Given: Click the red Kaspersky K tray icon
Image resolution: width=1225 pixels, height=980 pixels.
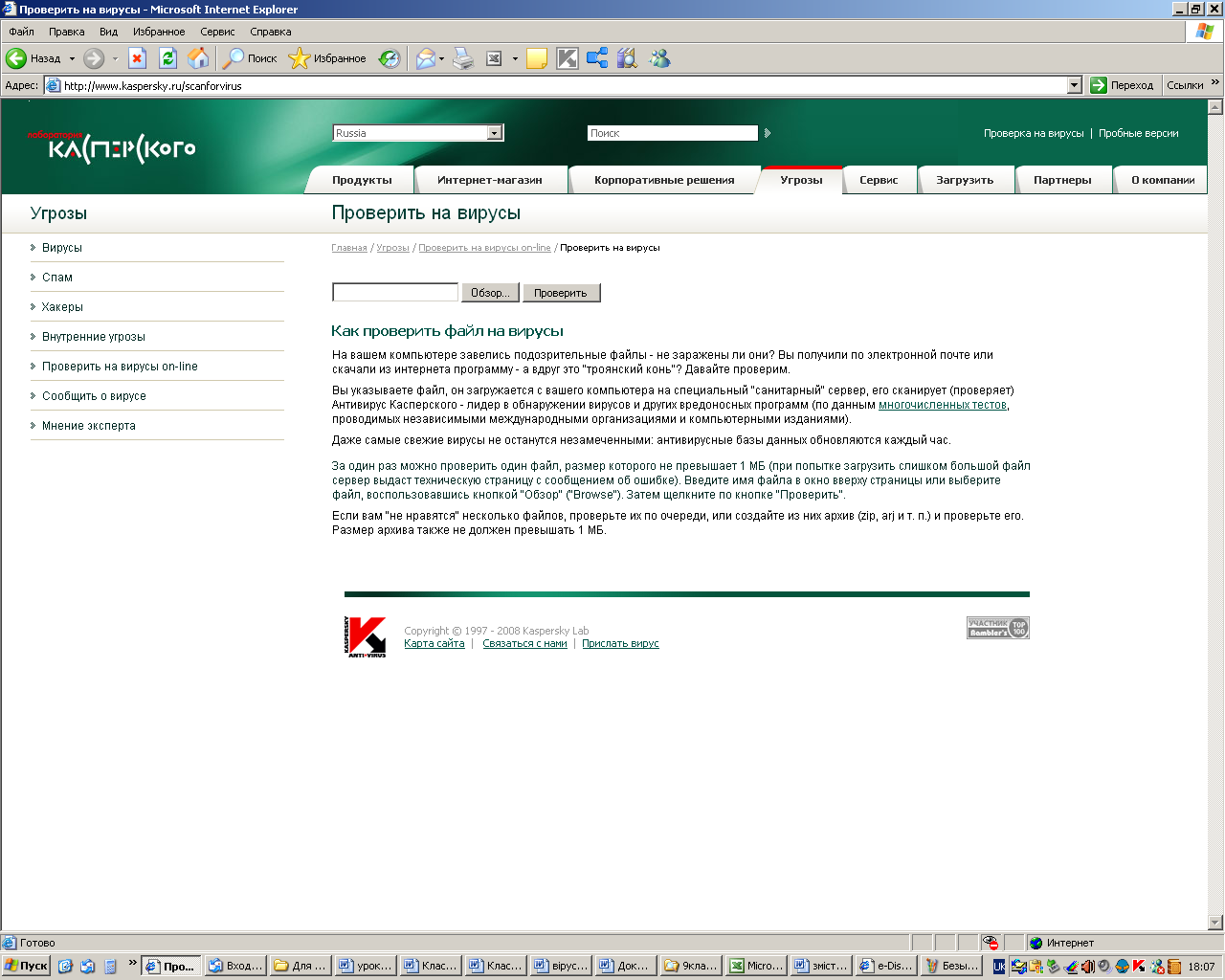Looking at the screenshot, I should tap(1138, 966).
